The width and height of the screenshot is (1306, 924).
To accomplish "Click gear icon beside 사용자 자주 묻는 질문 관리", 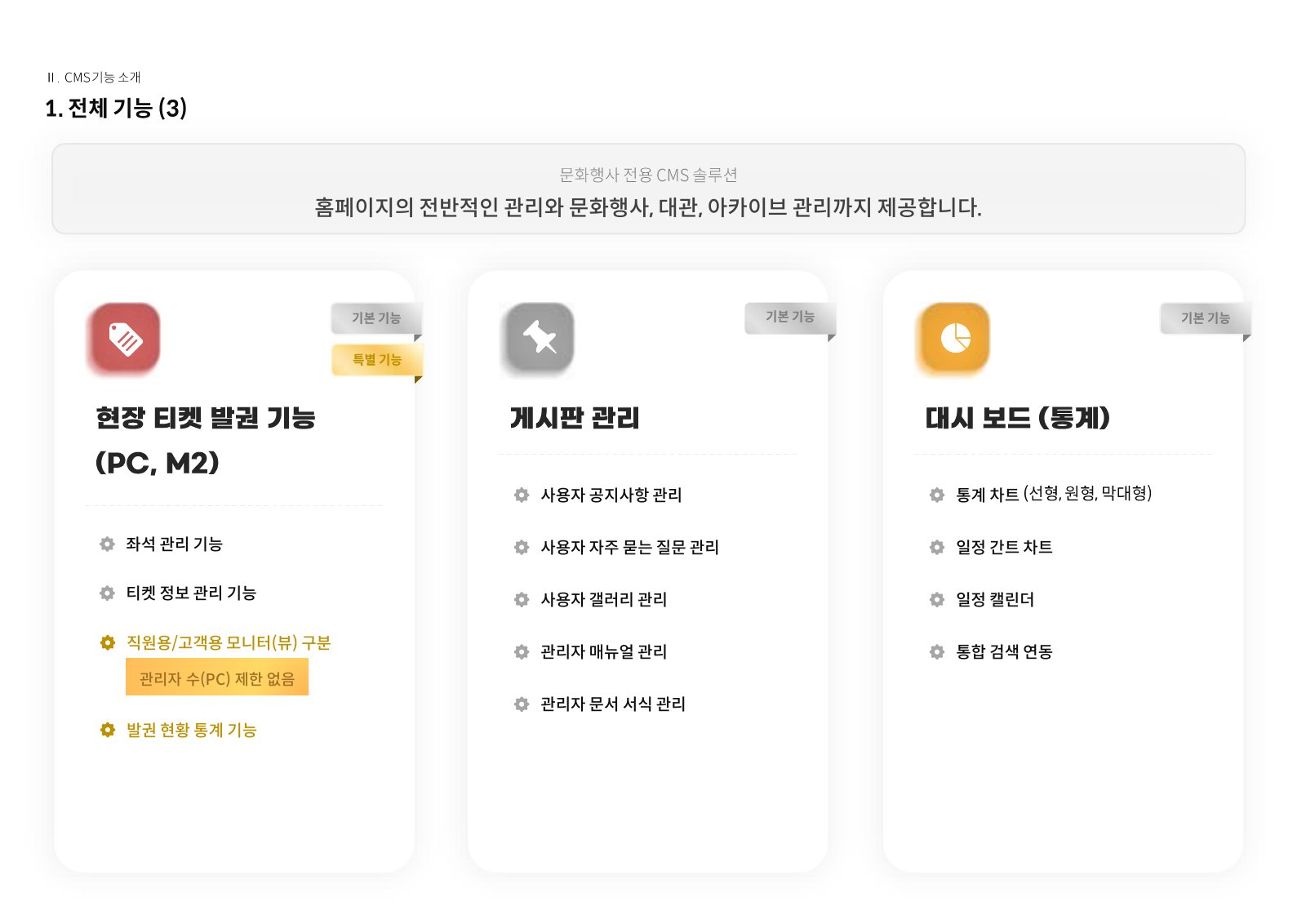I will click(x=522, y=547).
